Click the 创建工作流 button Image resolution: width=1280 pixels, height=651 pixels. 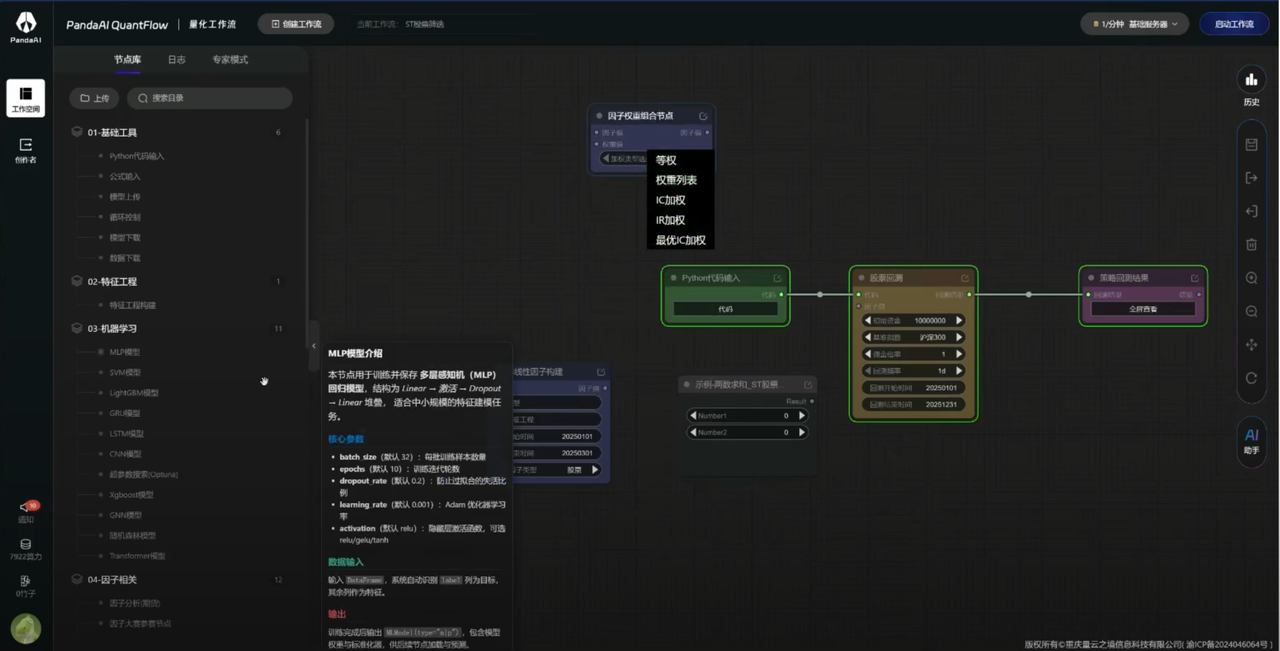(x=296, y=24)
